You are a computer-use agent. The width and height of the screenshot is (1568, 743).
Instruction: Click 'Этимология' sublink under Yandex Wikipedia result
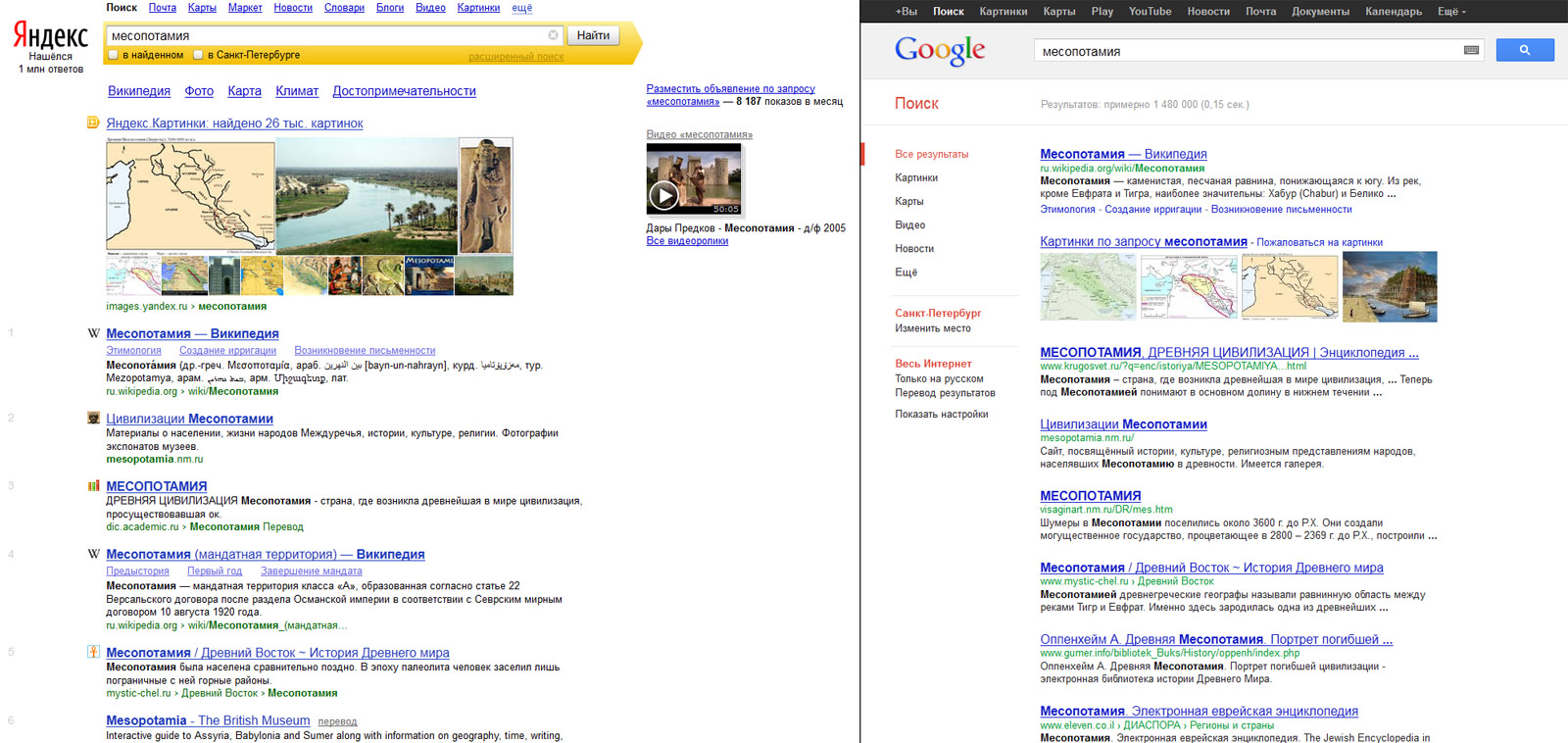coord(133,351)
